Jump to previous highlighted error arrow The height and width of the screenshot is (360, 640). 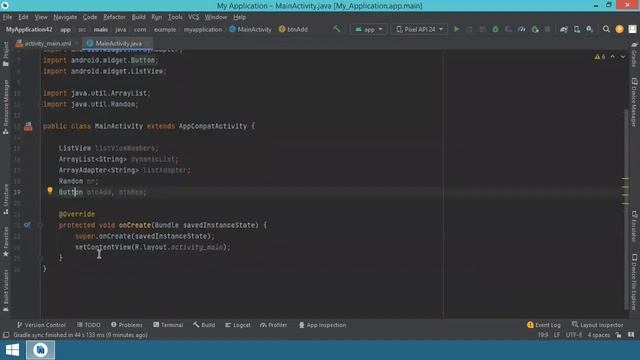coord(613,57)
